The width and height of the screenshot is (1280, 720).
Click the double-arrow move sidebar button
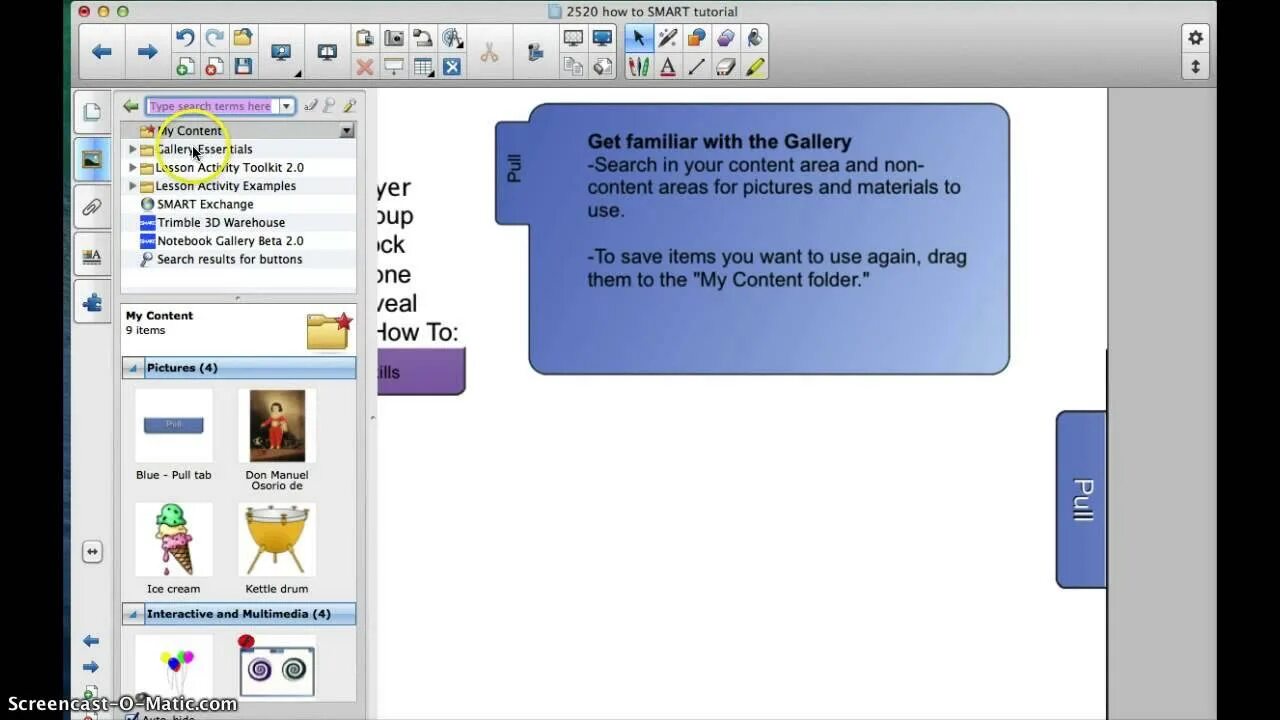coord(92,551)
